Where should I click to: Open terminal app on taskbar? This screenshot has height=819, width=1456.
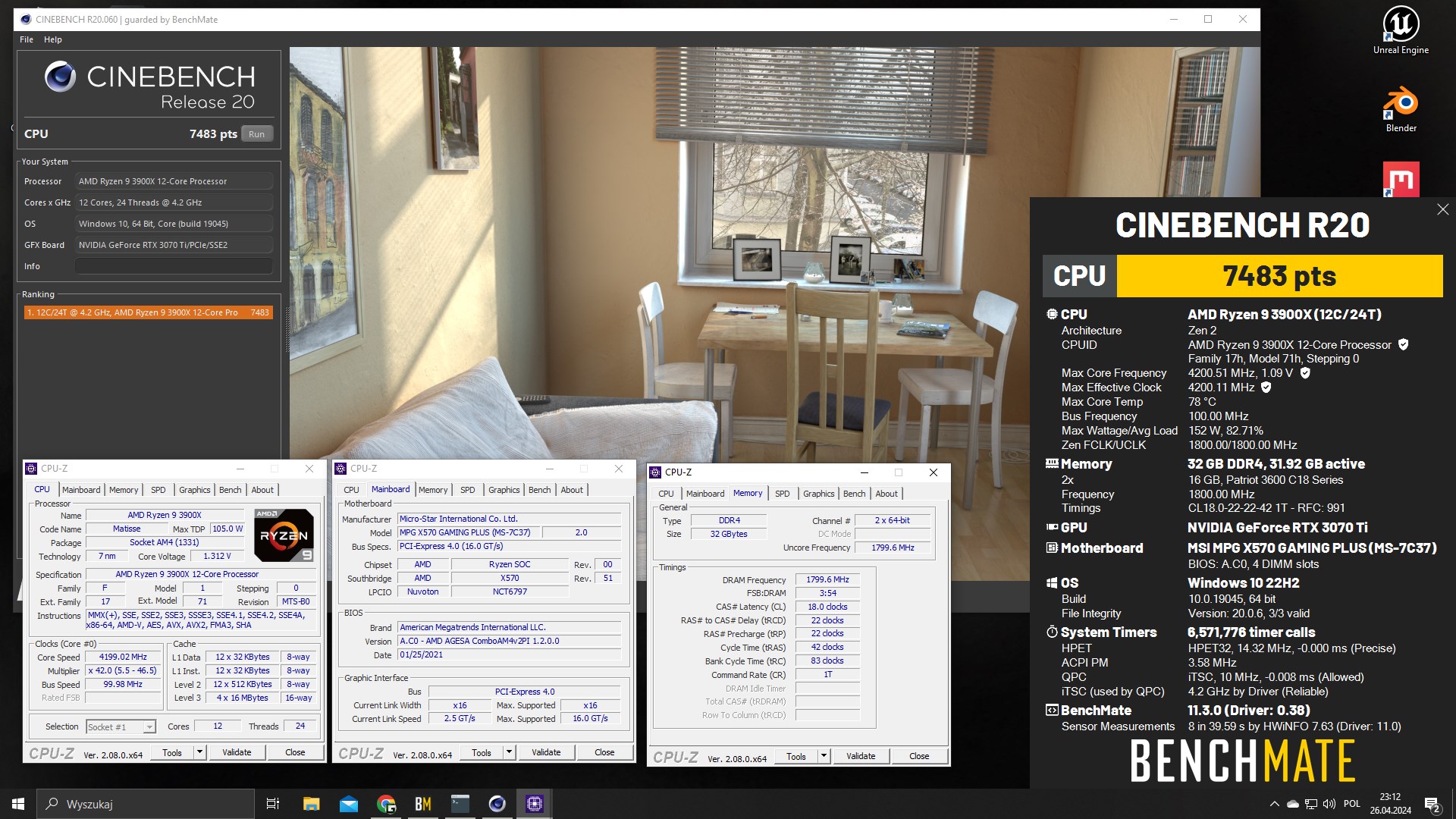point(460,804)
